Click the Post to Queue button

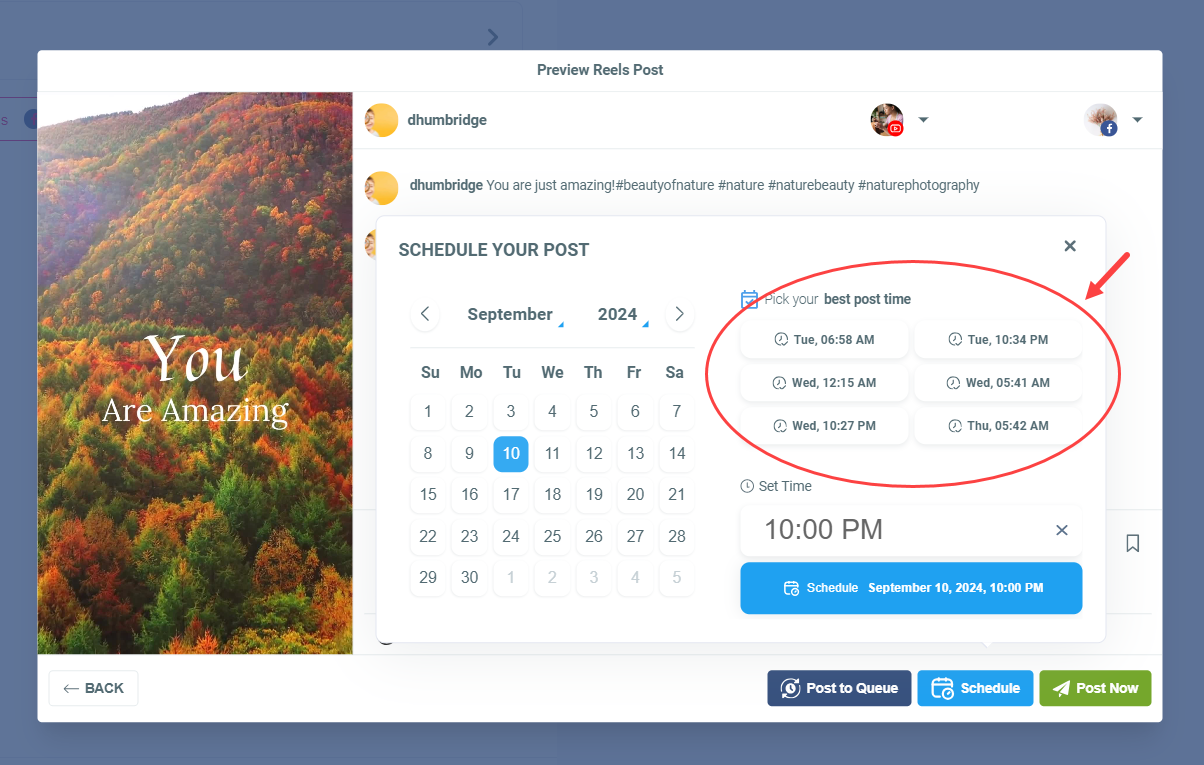839,688
